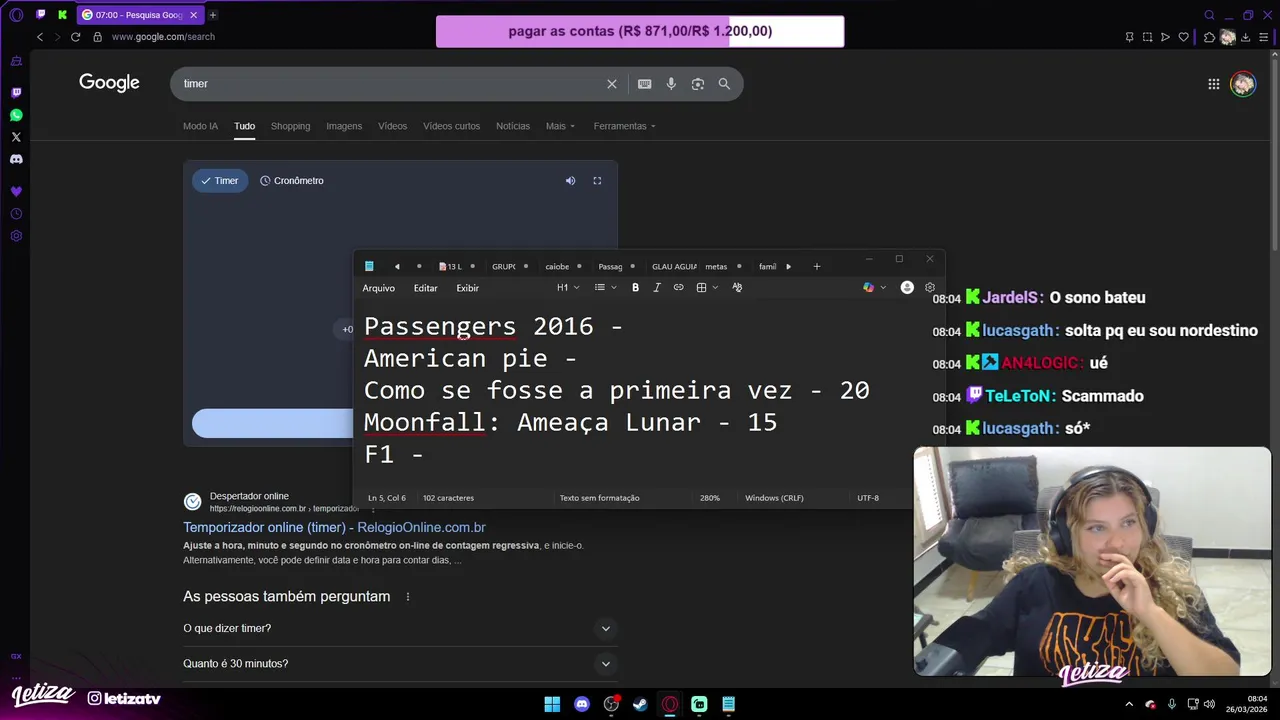
Task: Open X (Twitter) in the Opera sidebar
Action: point(16,137)
